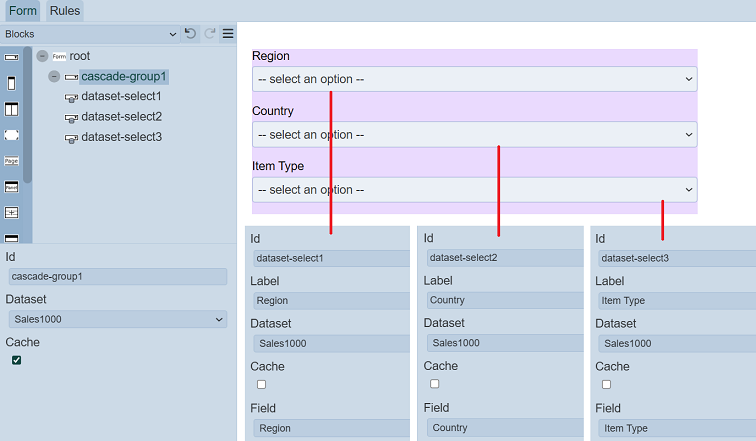Open the hamburger menu icon
The width and height of the screenshot is (756, 441).
[x=228, y=34]
